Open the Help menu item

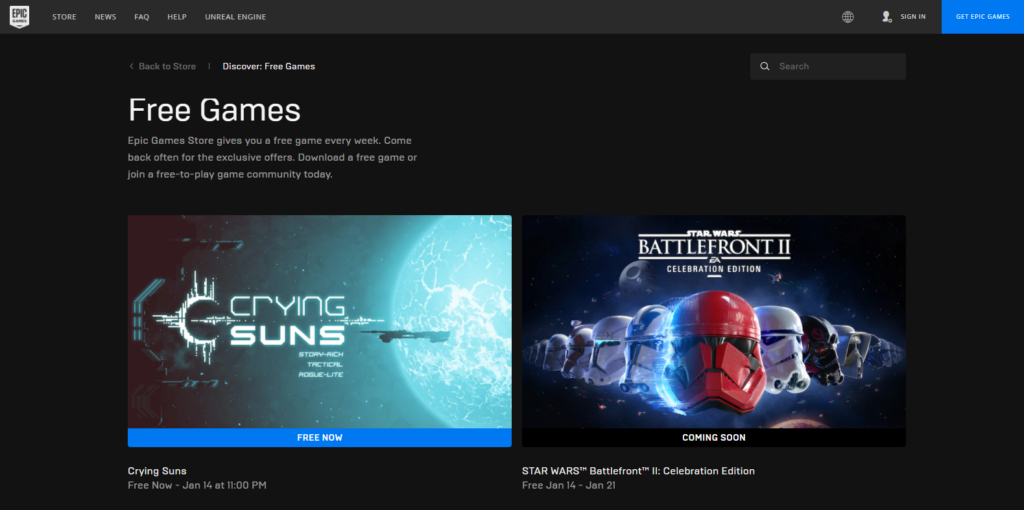[x=177, y=17]
